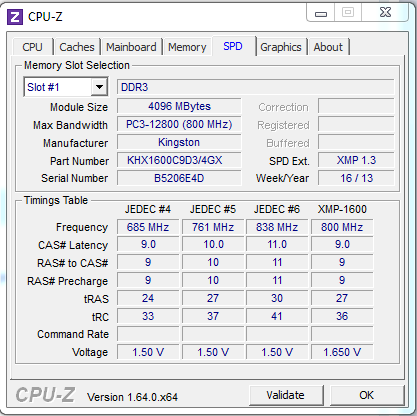Open the Caches tab
The width and height of the screenshot is (417, 416).
77,47
